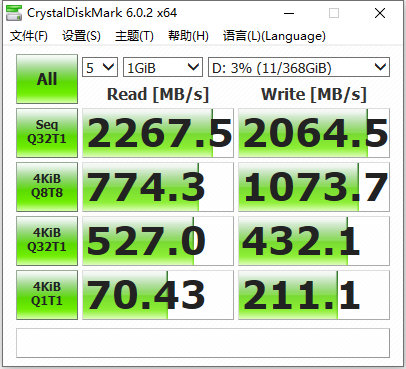Image resolution: width=406 pixels, height=369 pixels.
Task: Open the 设置(S) menu
Action: 81,36
